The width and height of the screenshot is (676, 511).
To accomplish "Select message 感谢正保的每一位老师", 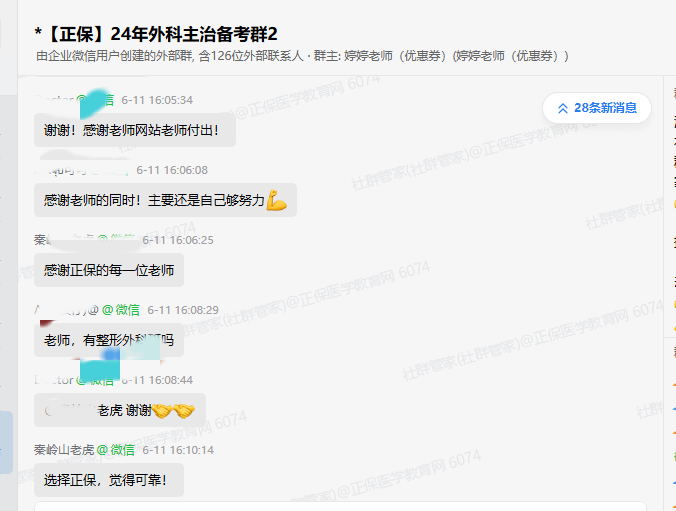I will pos(109,270).
